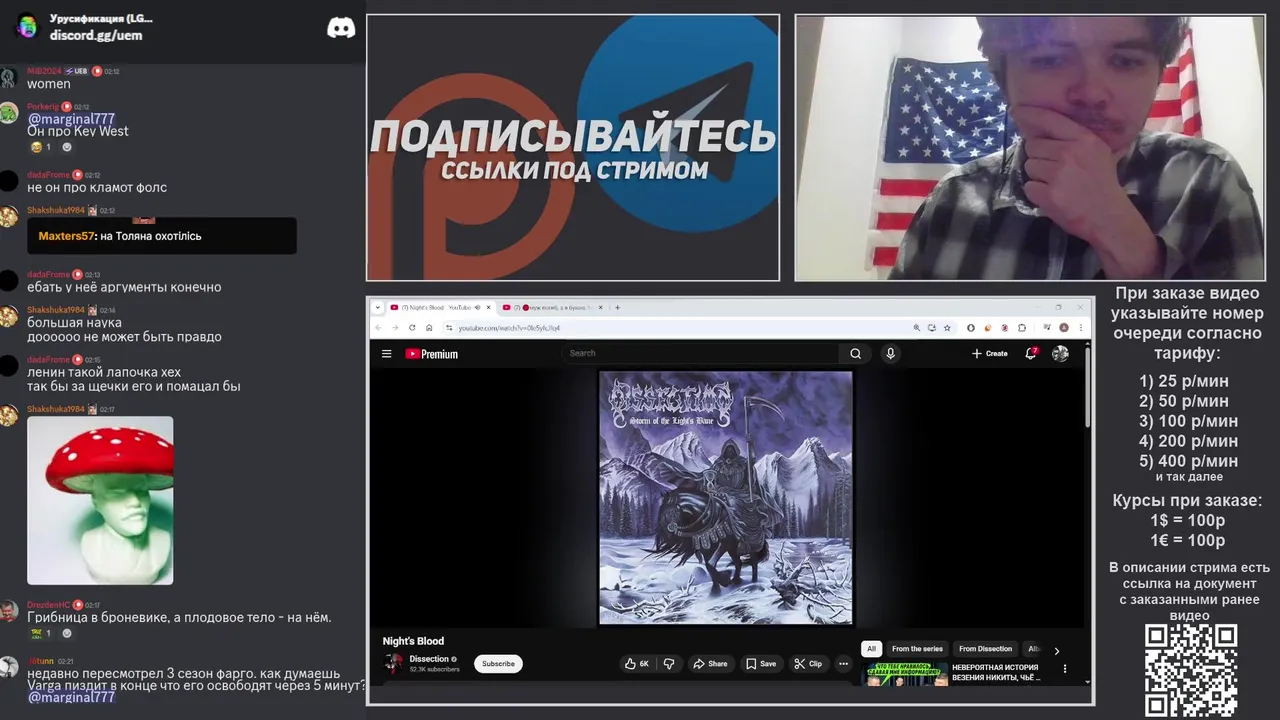Viewport: 1280px width, 720px height.
Task: Click the Night's Blood video title
Action: pos(413,641)
